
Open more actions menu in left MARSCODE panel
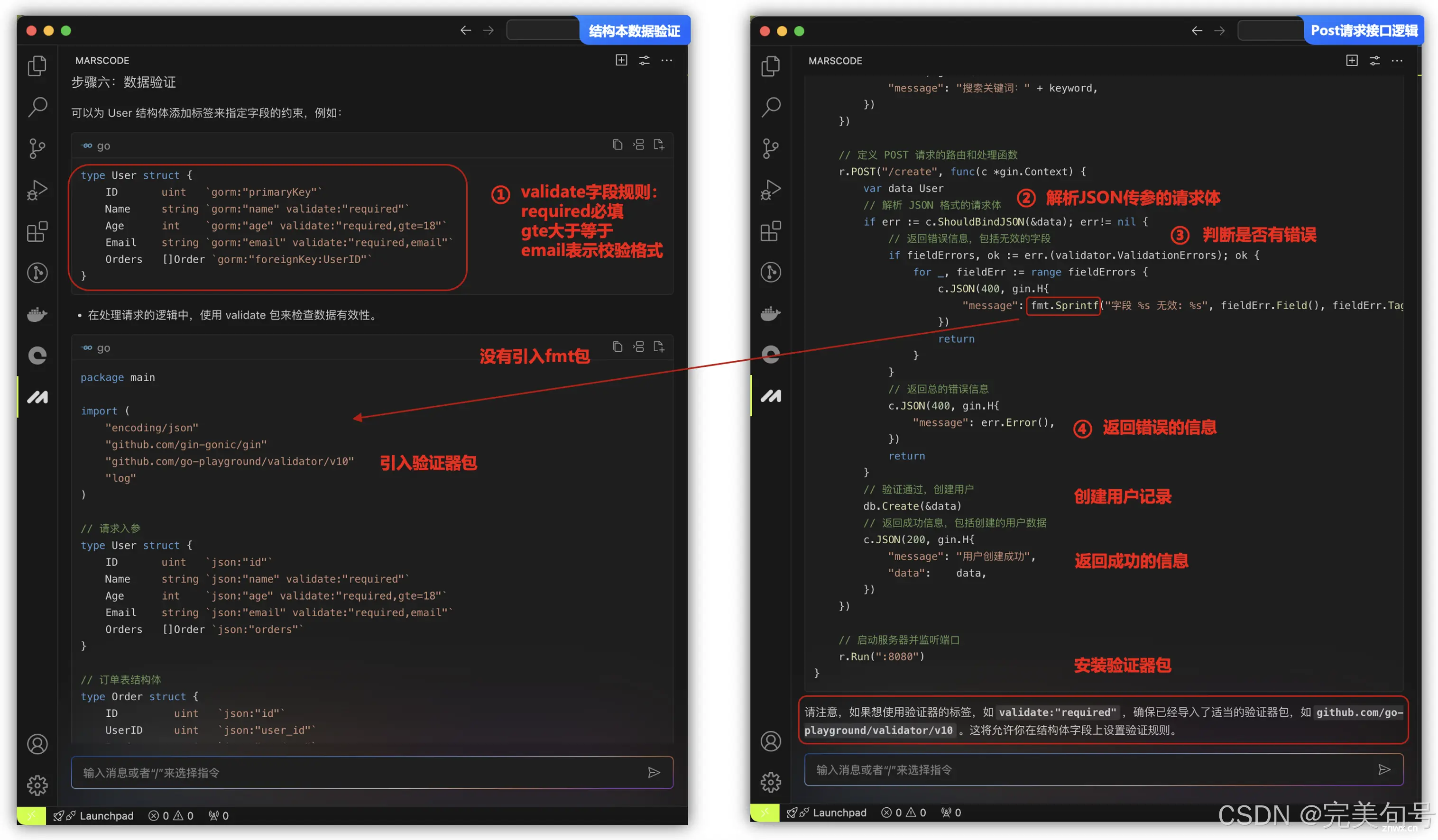click(x=666, y=60)
